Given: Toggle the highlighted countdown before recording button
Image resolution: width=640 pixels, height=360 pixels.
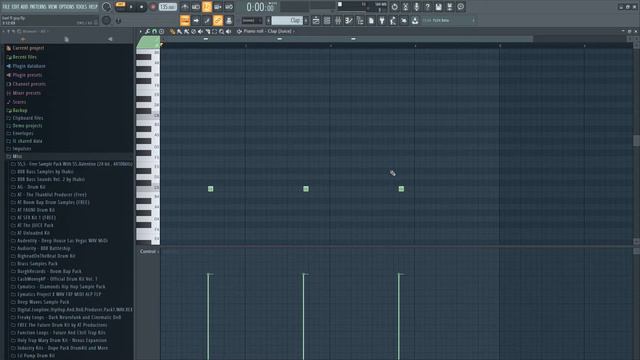Looking at the screenshot, I should point(207,7).
